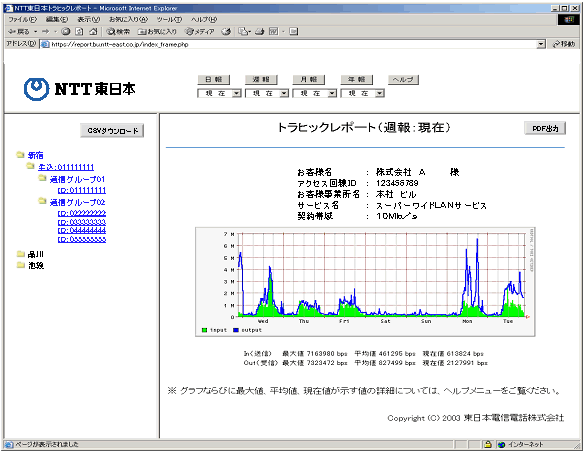Click the 通信グループ02 folder icon
Image resolution: width=583 pixels, height=451 pixels.
coord(42,202)
